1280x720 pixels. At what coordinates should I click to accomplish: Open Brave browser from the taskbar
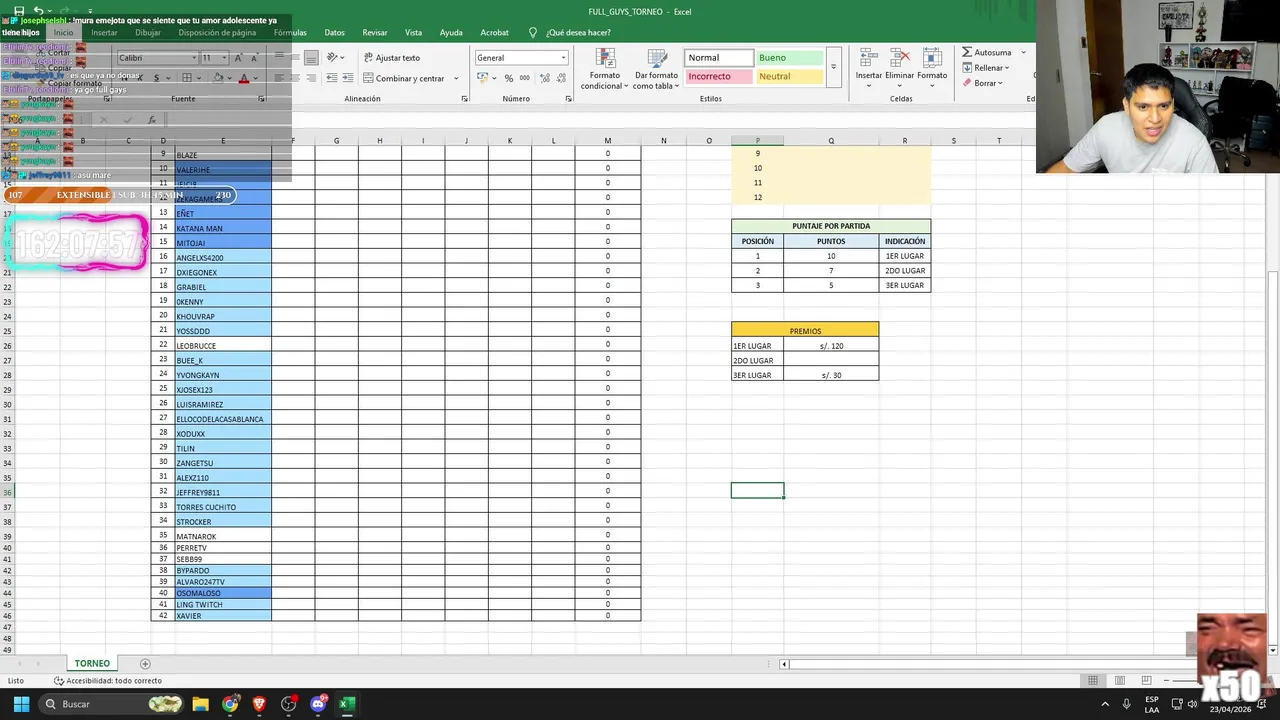(x=260, y=704)
